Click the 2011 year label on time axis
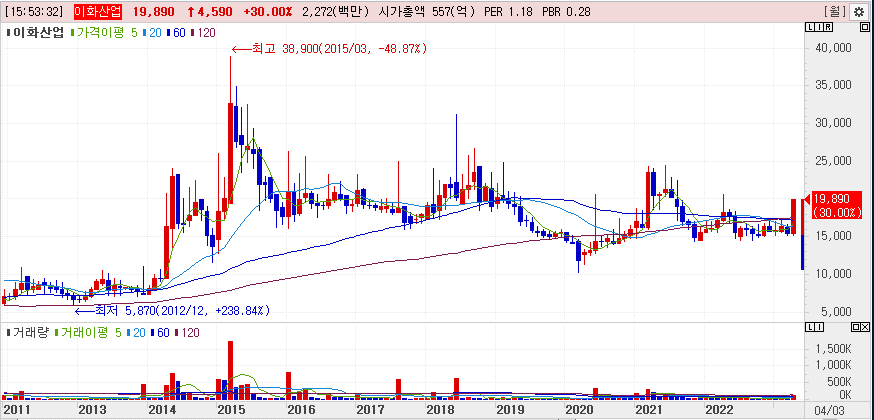This screenshot has width=874, height=420. 16,409
